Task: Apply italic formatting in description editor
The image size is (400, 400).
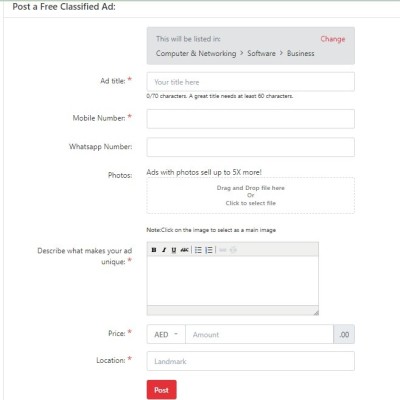Action: [164, 250]
